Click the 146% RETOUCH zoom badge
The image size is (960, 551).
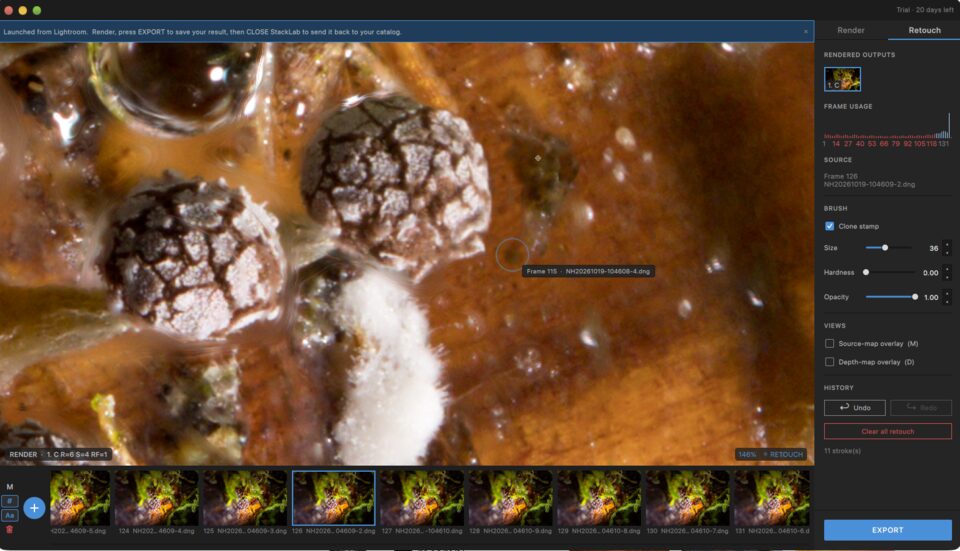pyautogui.click(x=770, y=454)
